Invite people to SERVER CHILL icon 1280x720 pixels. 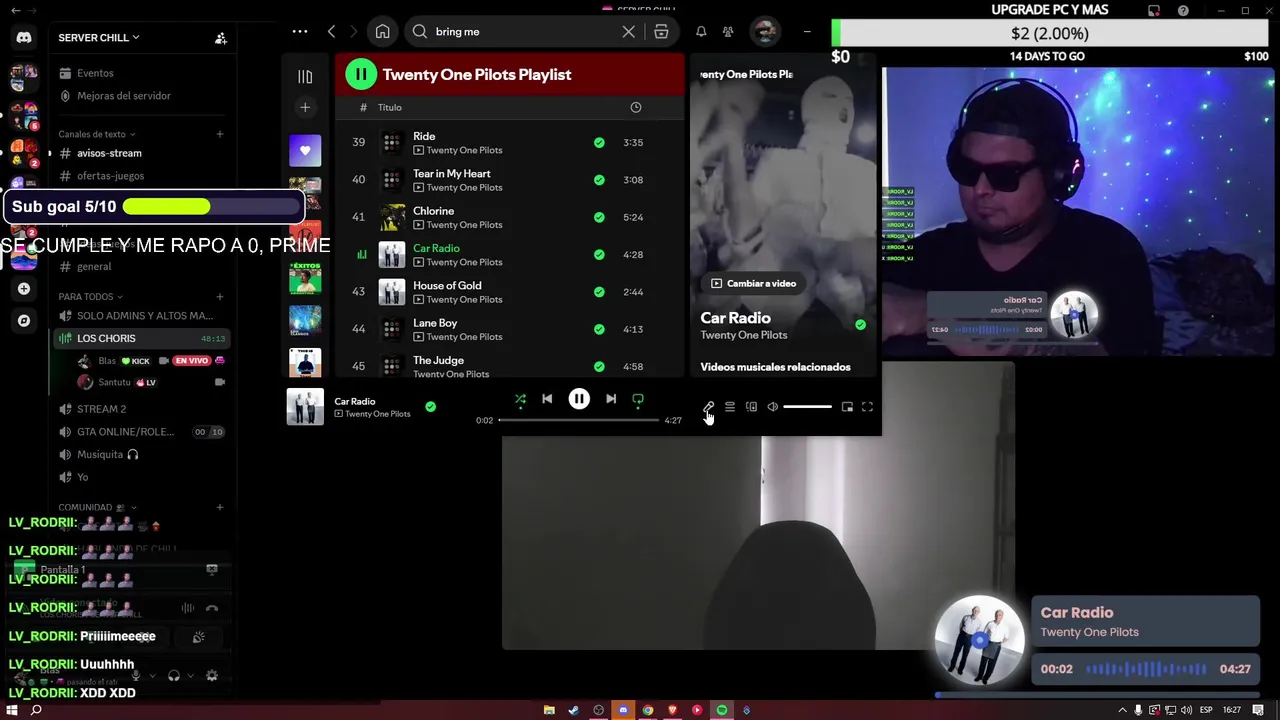coord(221,38)
